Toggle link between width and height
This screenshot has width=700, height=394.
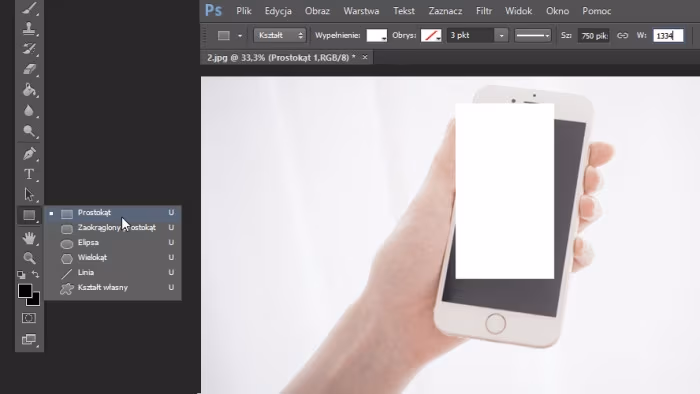622,35
